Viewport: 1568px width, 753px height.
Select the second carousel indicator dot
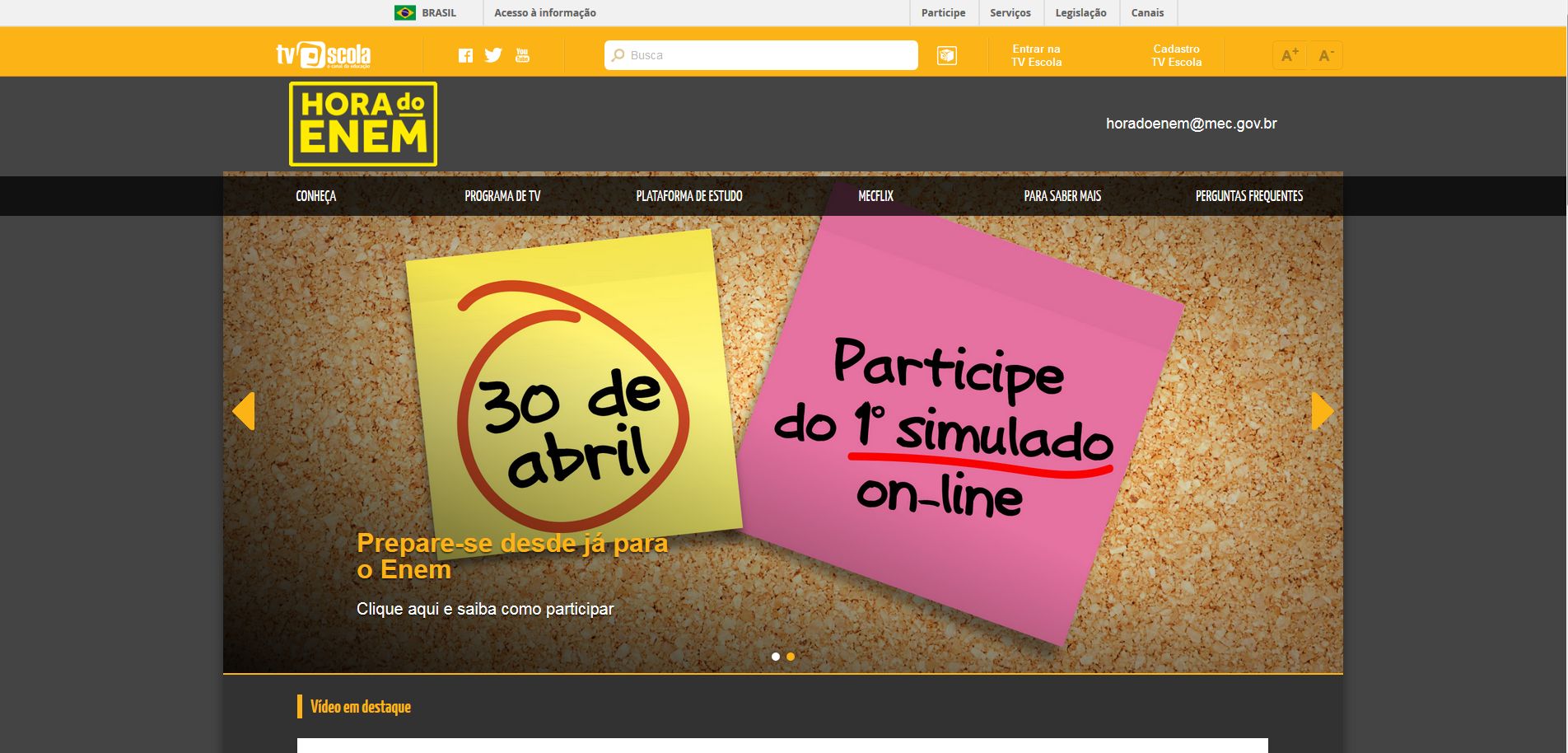pyautogui.click(x=792, y=657)
